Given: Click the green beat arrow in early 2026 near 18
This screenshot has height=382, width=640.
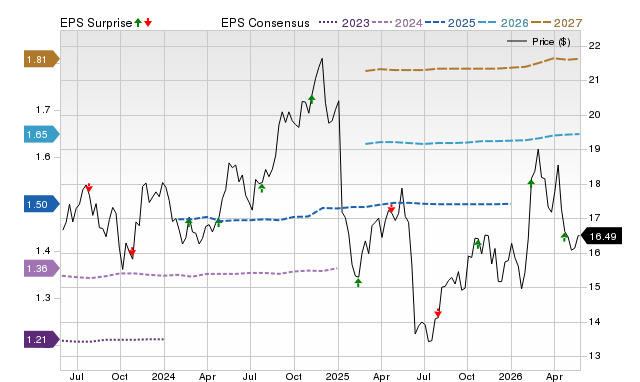Looking at the screenshot, I should click(531, 183).
